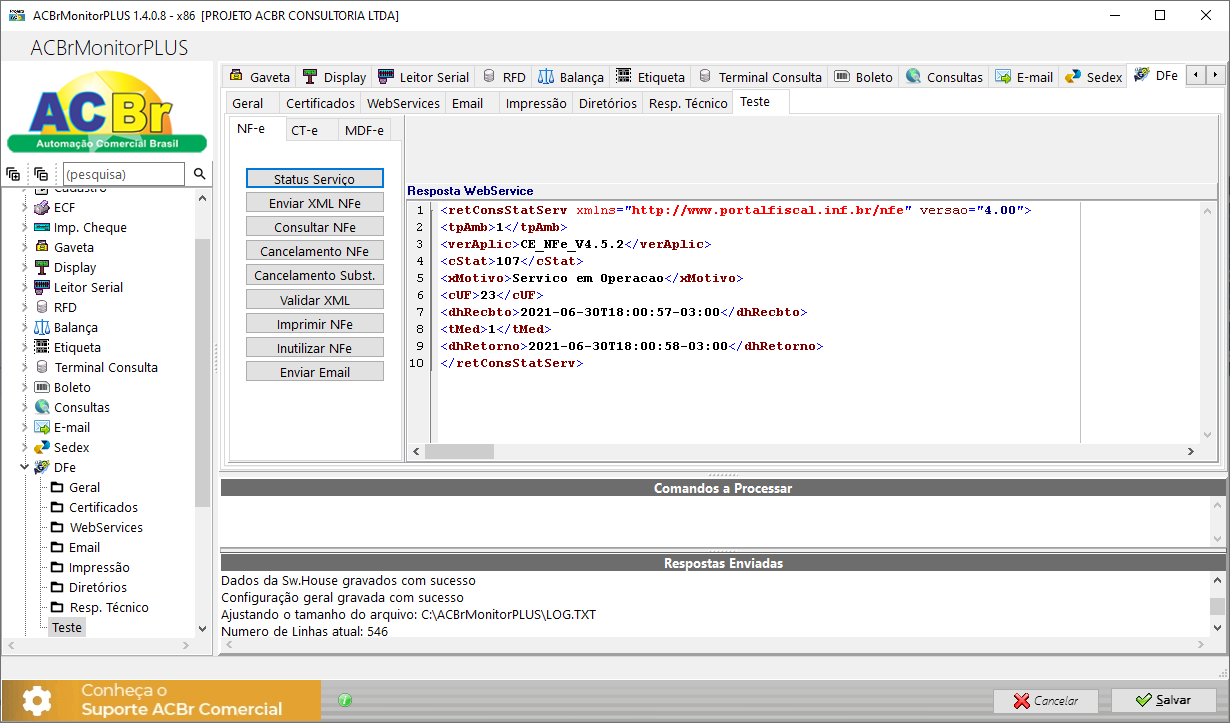1230x723 pixels.
Task: Click the Cancelar button
Action: (1046, 700)
